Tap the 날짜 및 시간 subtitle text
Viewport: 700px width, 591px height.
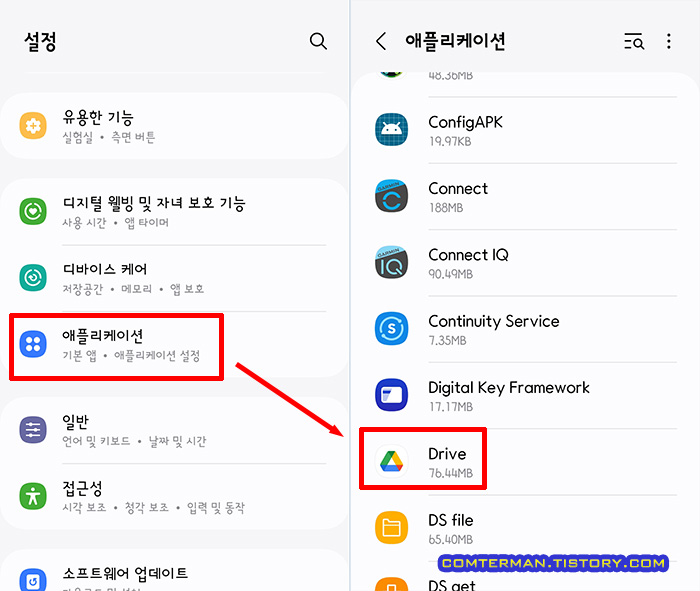tap(177, 441)
